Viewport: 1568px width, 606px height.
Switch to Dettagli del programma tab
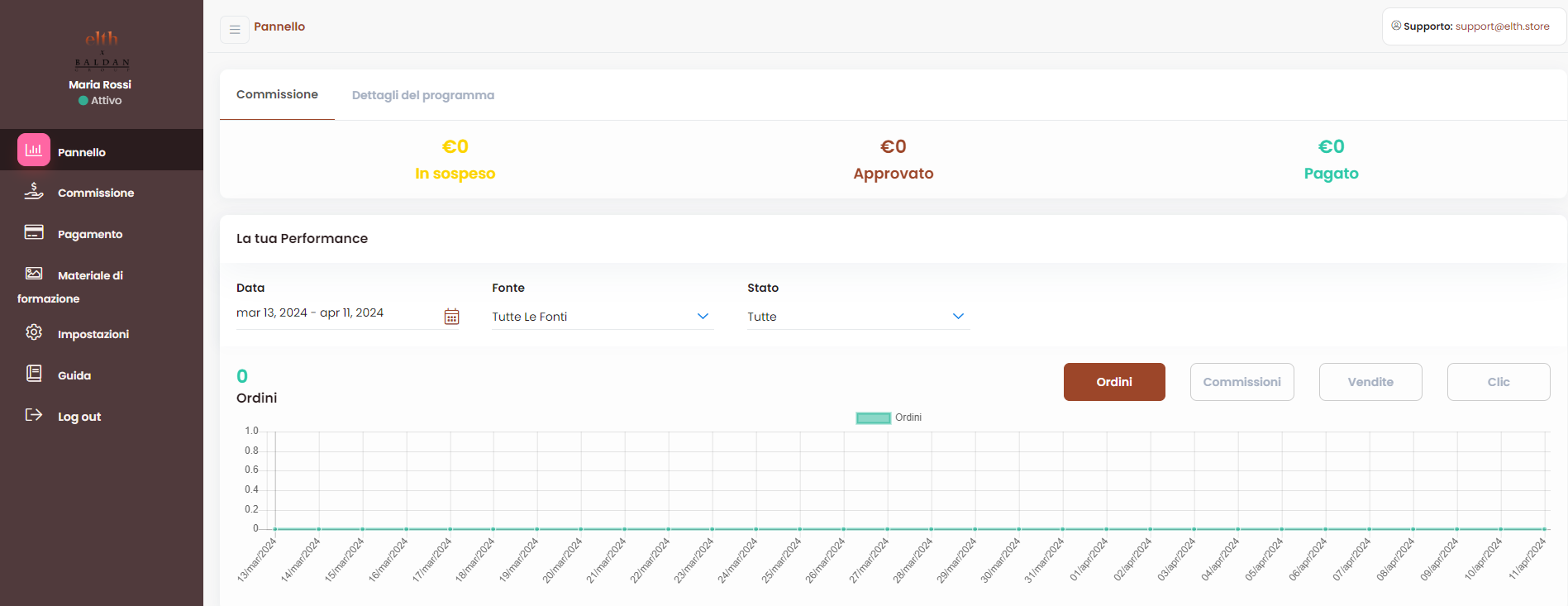(x=423, y=95)
